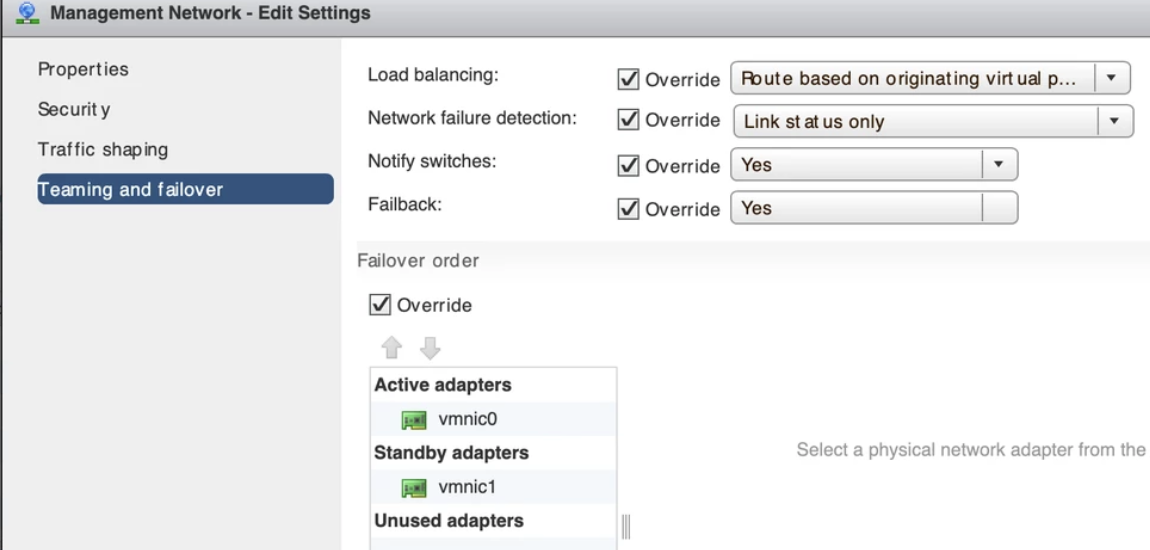Switch to the Properties section
The height and width of the screenshot is (550, 1150).
[x=83, y=69]
